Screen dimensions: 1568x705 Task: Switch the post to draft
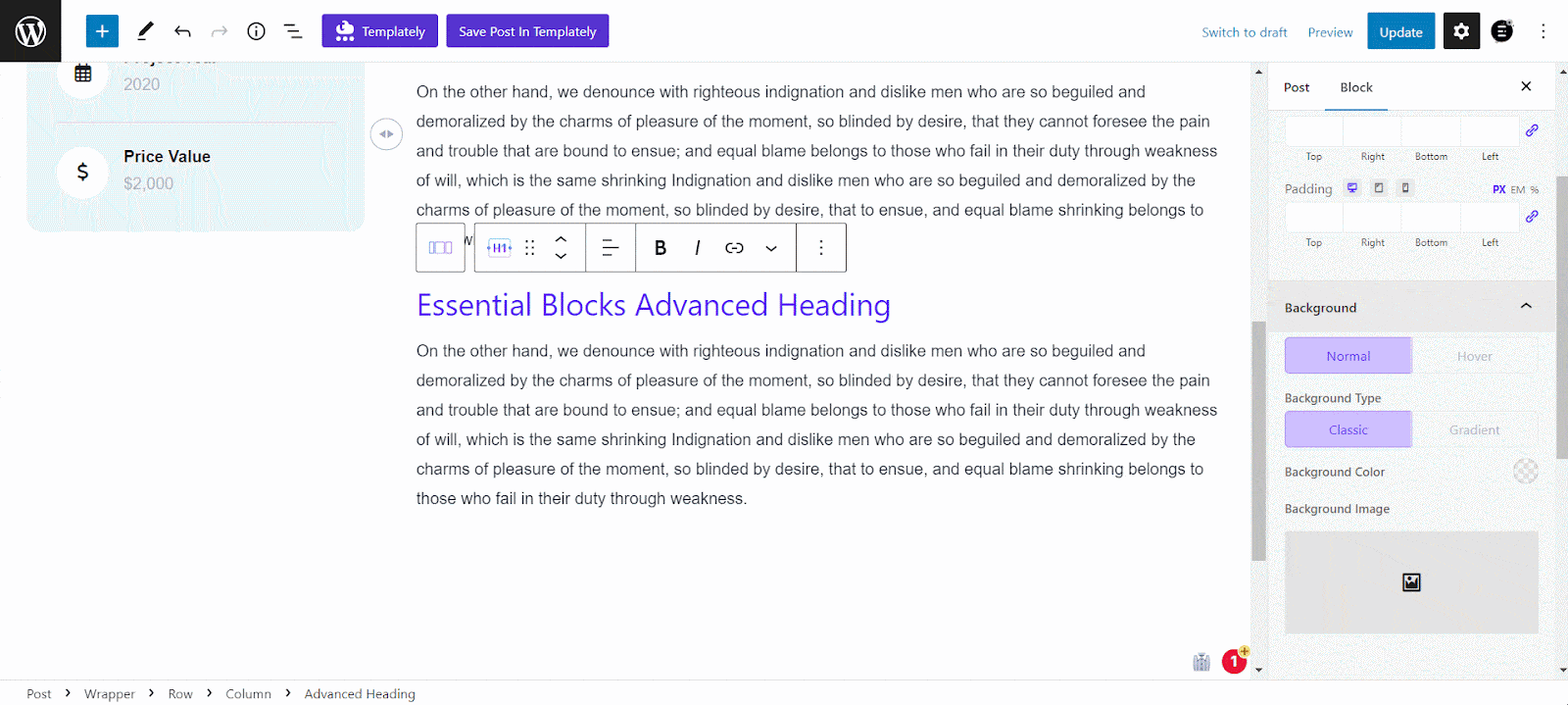[1245, 32]
